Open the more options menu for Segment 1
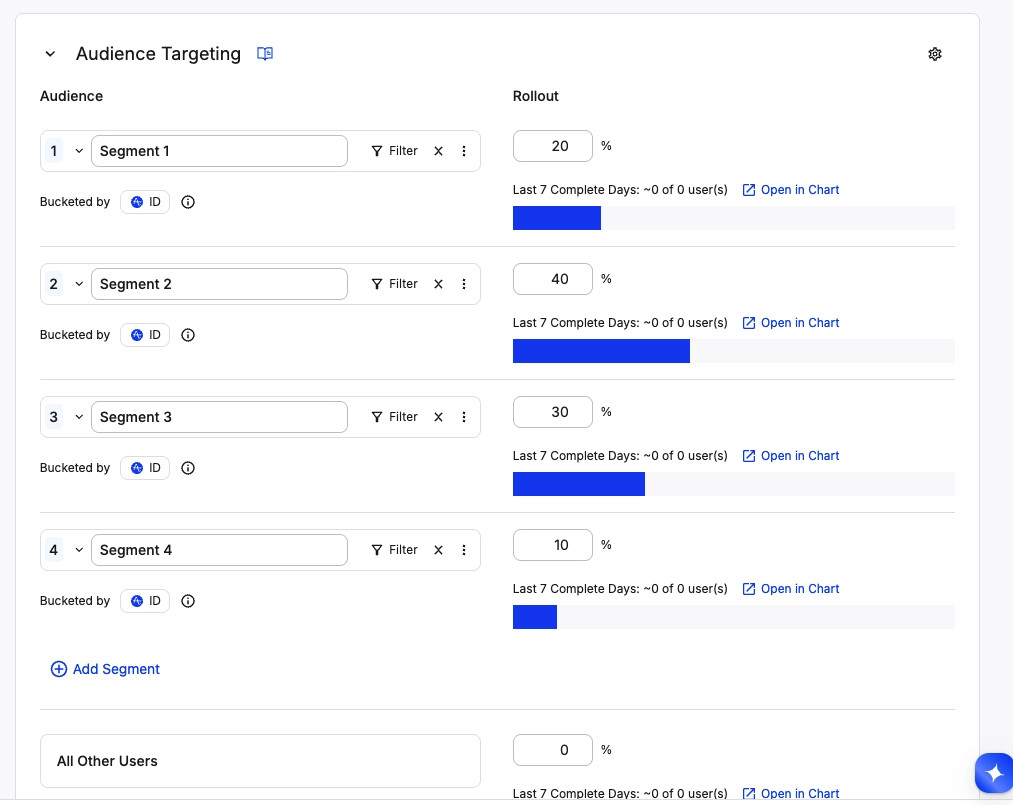The image size is (1013, 805). coord(464,151)
